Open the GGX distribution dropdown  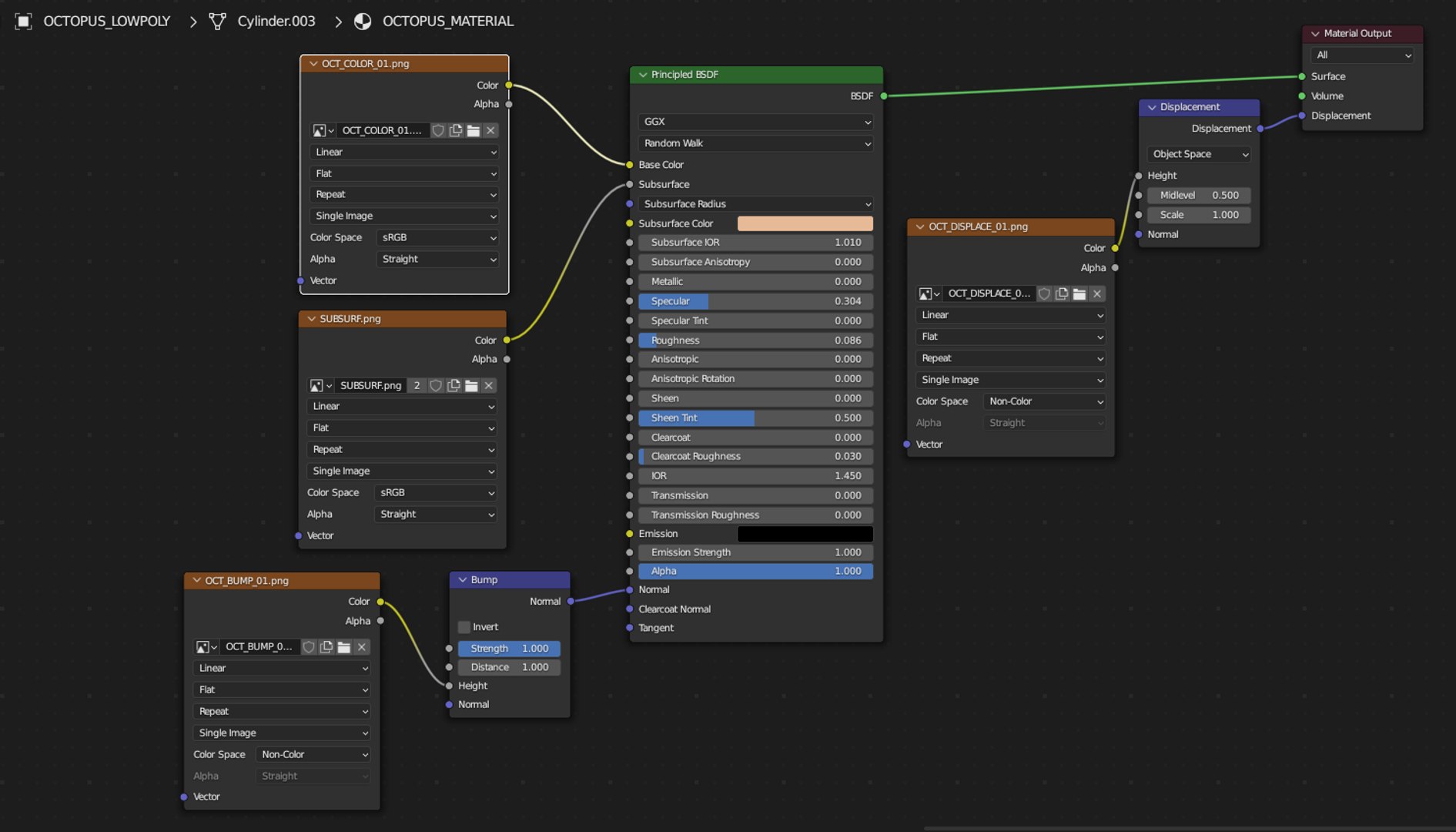(756, 122)
